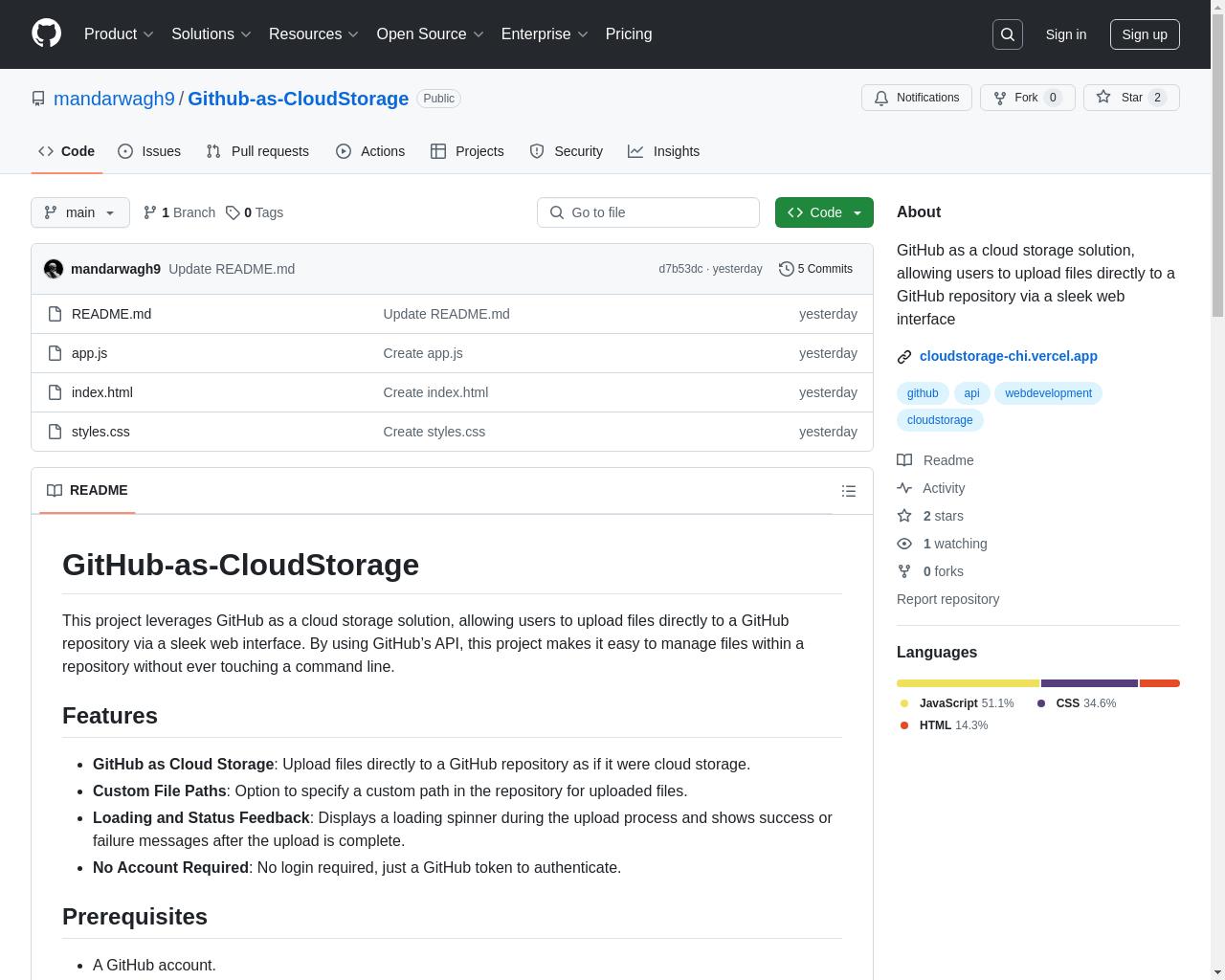Open the Pull requests tab
This screenshot has height=980, width=1225.
257,151
